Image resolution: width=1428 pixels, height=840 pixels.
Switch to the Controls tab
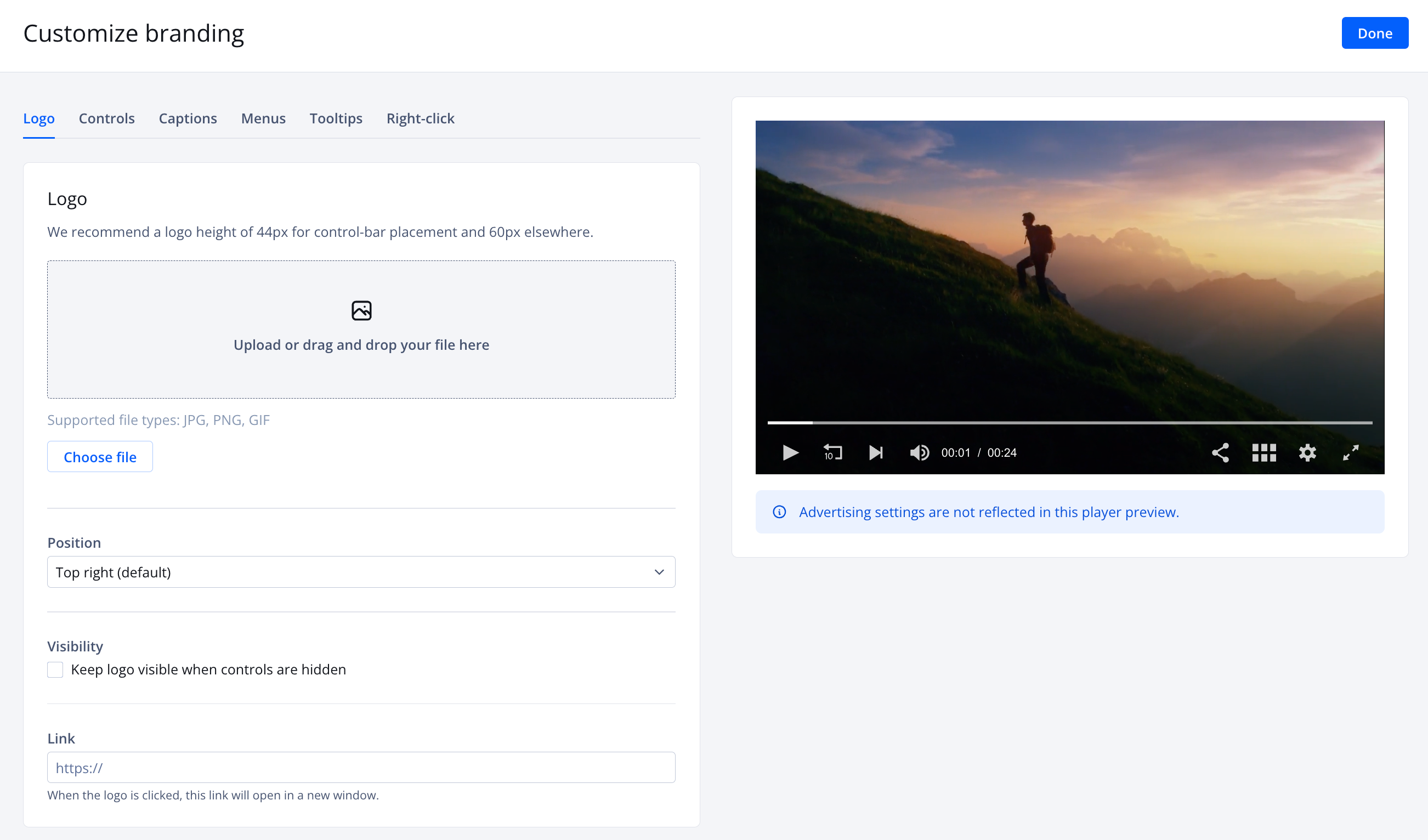[106, 118]
